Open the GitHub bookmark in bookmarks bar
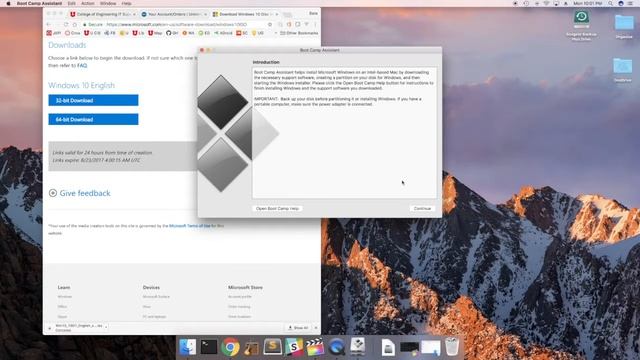 [172, 33]
